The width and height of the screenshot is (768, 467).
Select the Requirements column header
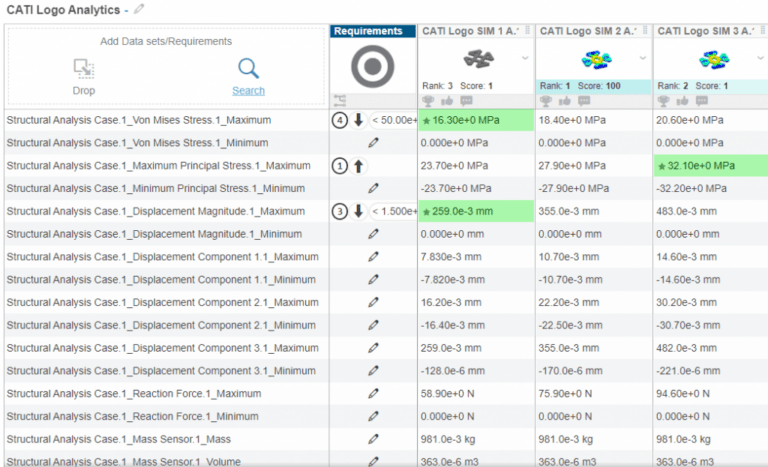pyautogui.click(x=369, y=31)
